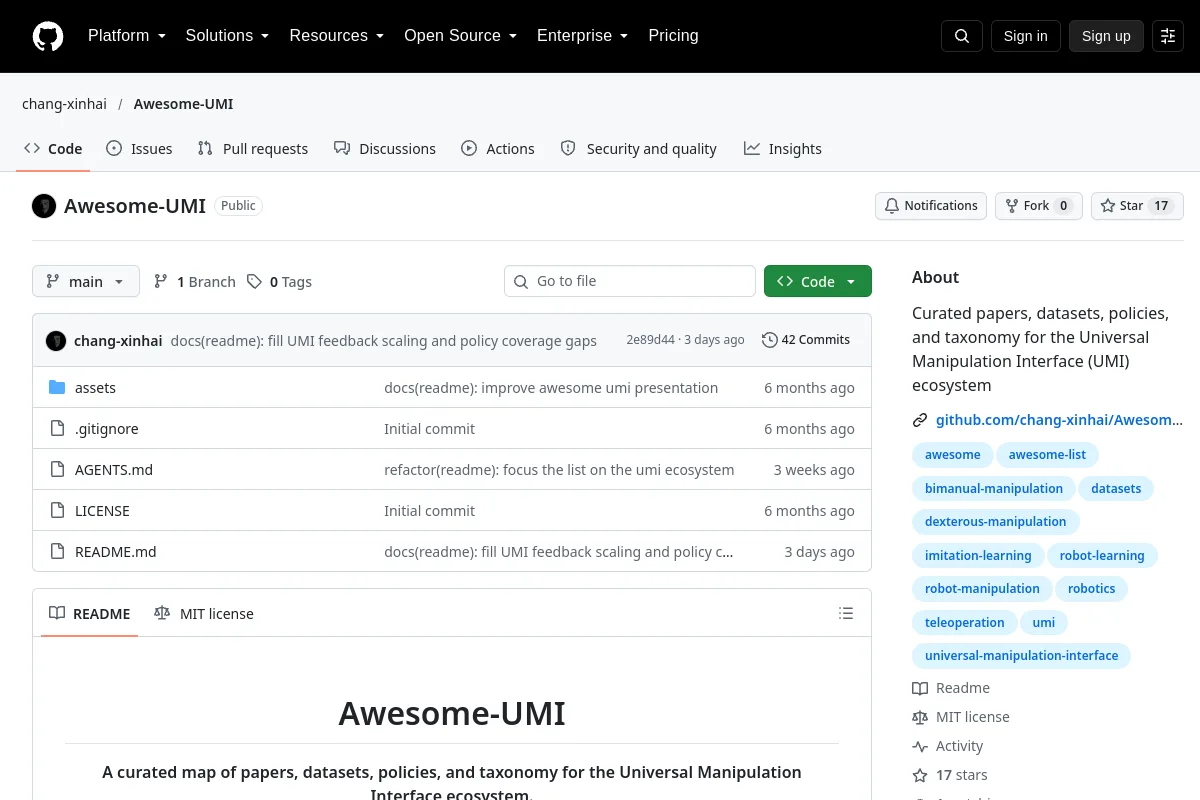The image size is (1200, 800).
Task: Open 'refactor(readme): focus the list' commit message
Action: (559, 470)
